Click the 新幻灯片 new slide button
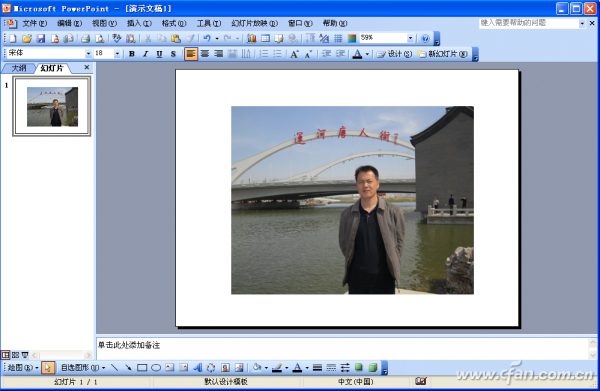 pos(443,54)
